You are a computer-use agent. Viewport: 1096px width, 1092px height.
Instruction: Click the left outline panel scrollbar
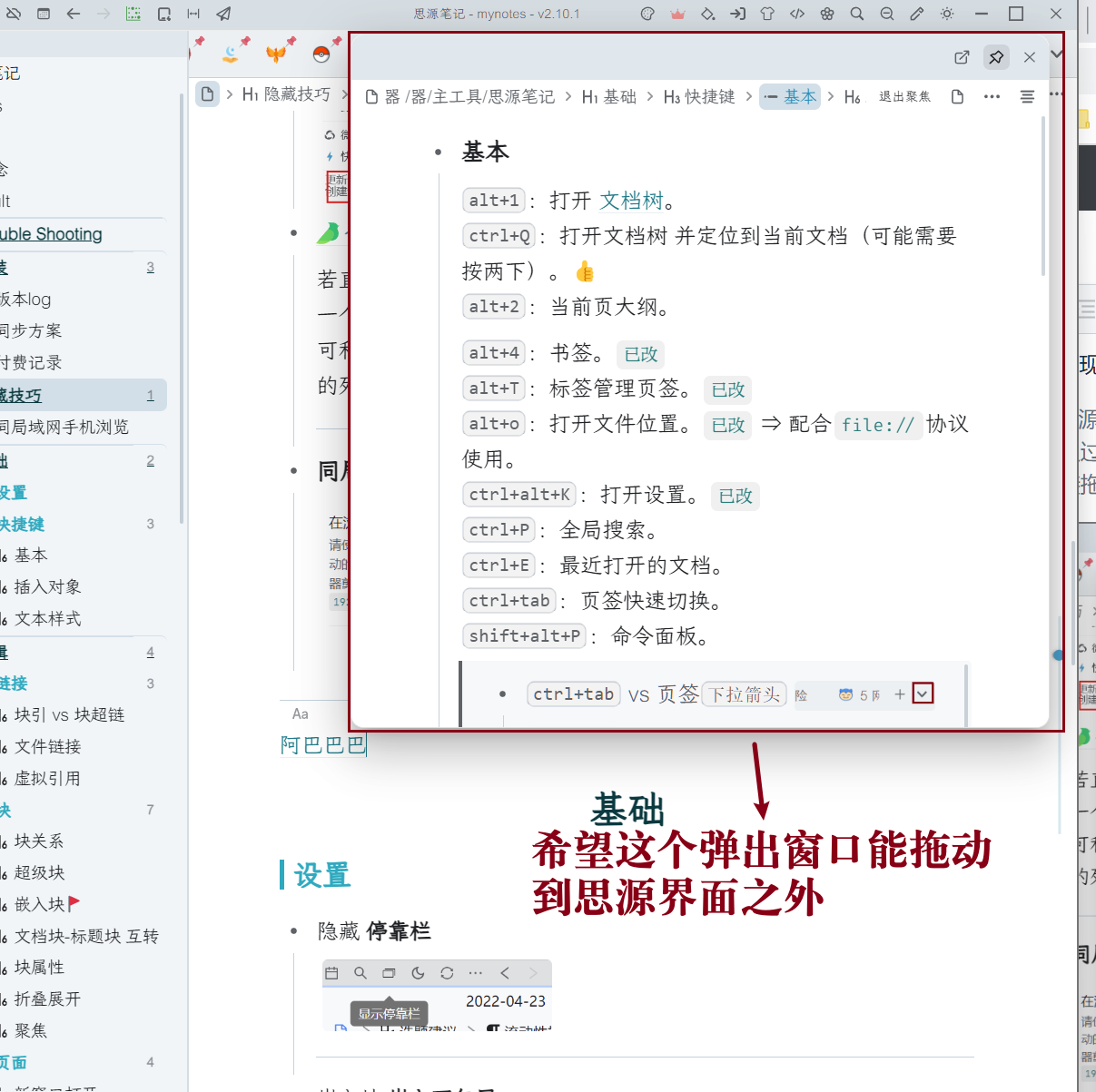[182, 309]
